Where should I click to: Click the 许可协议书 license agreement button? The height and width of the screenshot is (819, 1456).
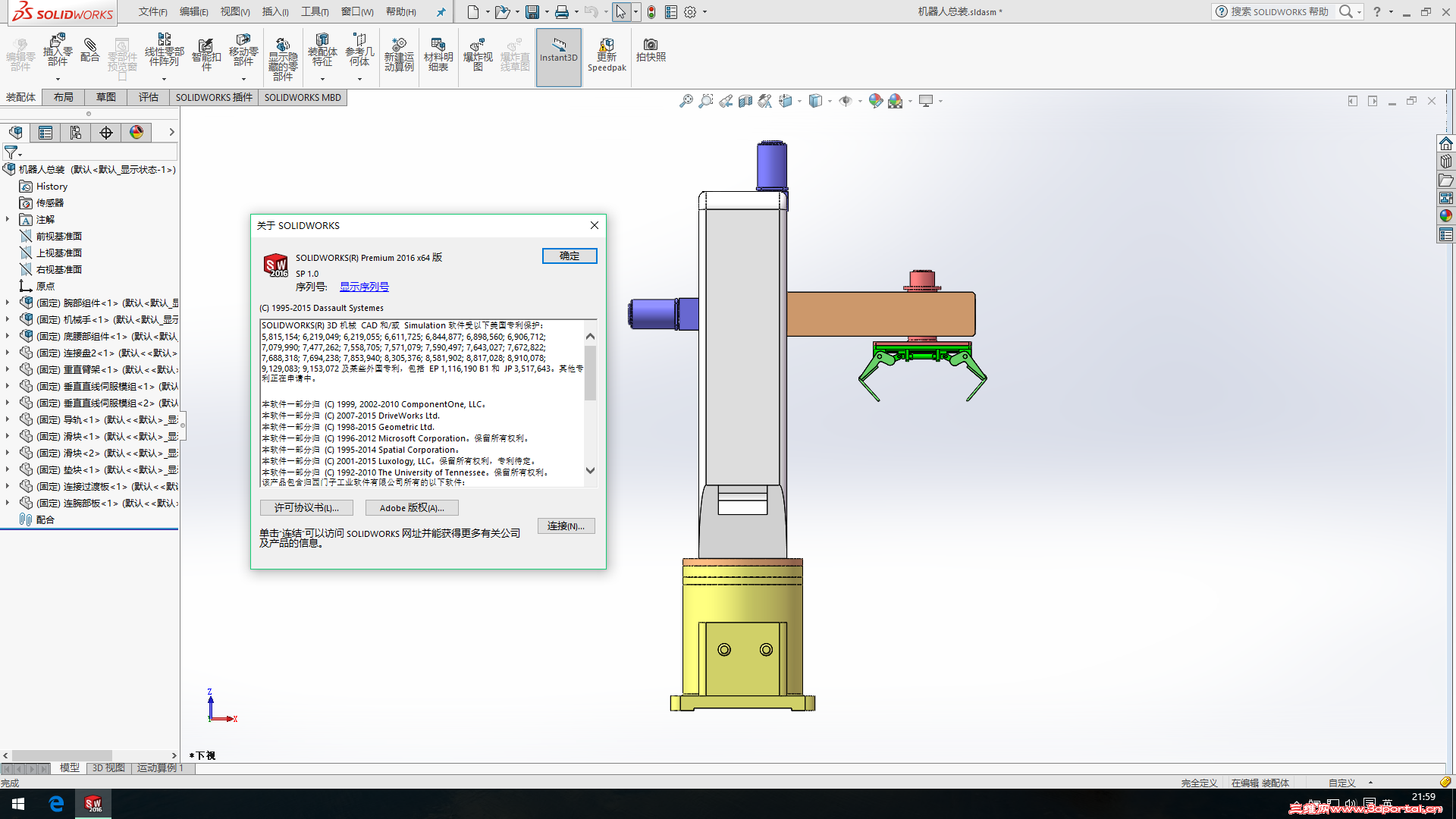click(306, 508)
